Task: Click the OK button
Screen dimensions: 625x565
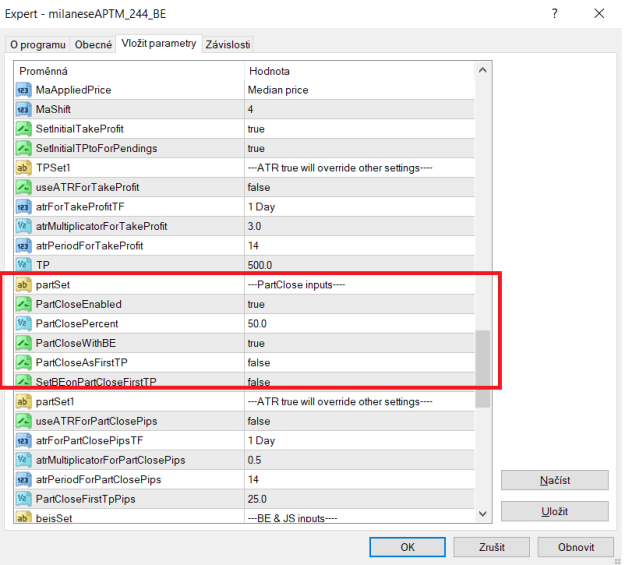Action: tap(407, 547)
